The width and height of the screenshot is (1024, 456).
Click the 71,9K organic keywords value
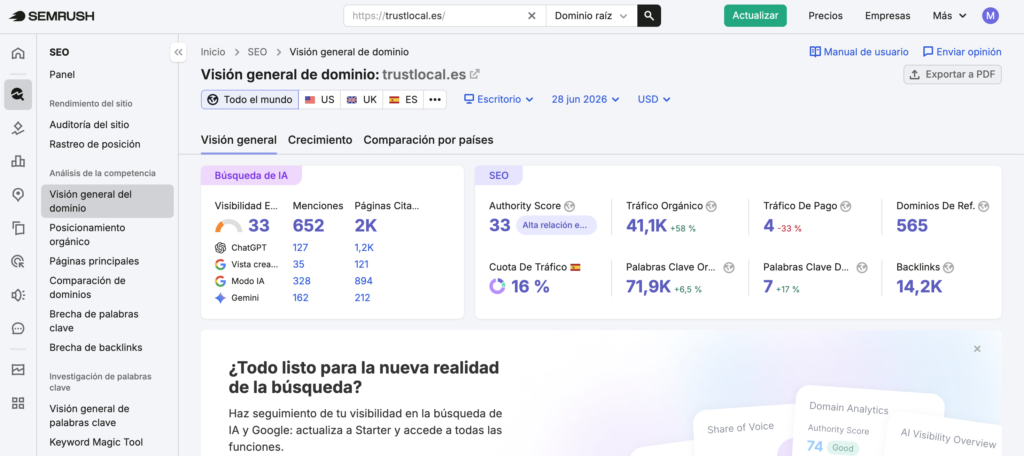(648, 286)
